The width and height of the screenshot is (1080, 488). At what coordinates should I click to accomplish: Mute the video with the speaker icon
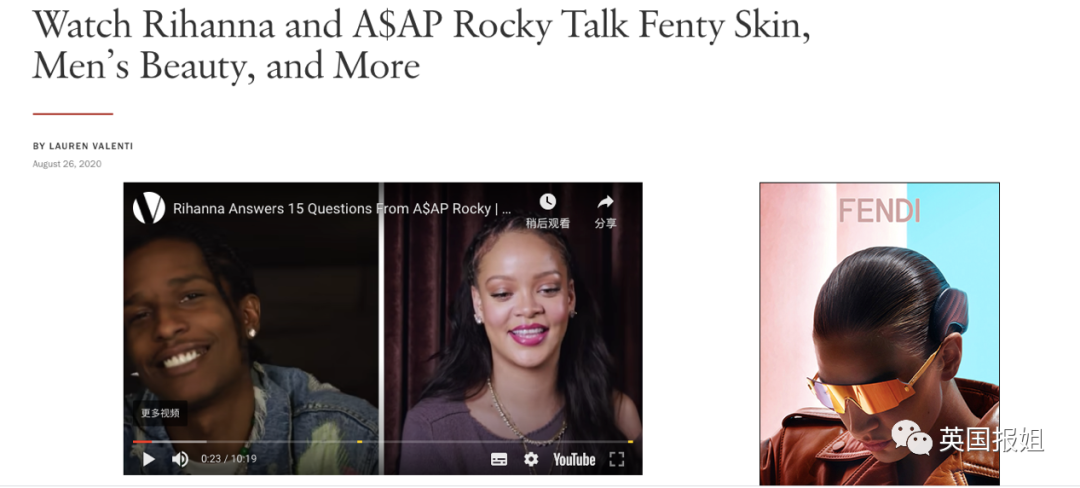click(180, 459)
